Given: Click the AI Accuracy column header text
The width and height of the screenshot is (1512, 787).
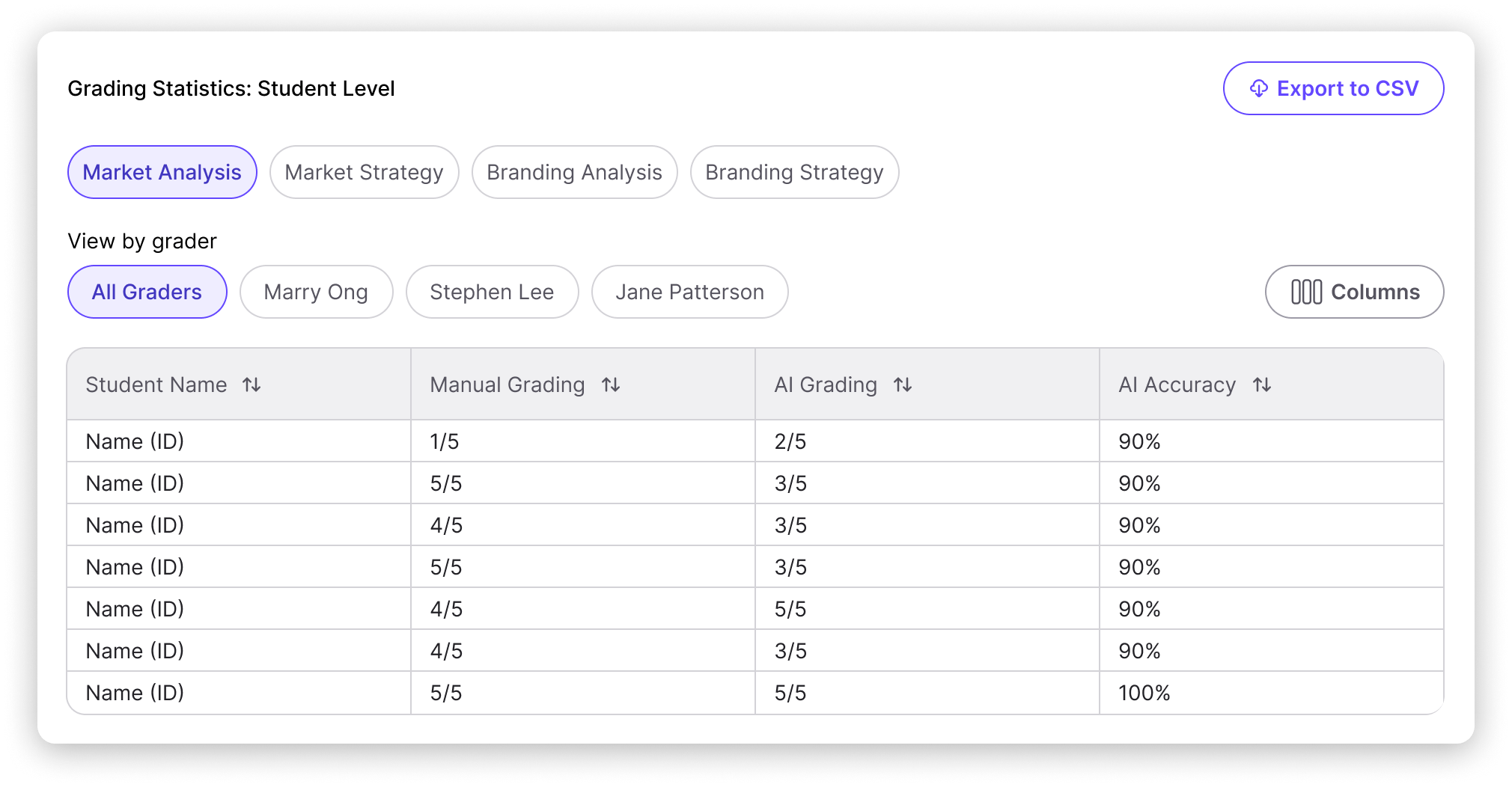Looking at the screenshot, I should tap(1177, 385).
